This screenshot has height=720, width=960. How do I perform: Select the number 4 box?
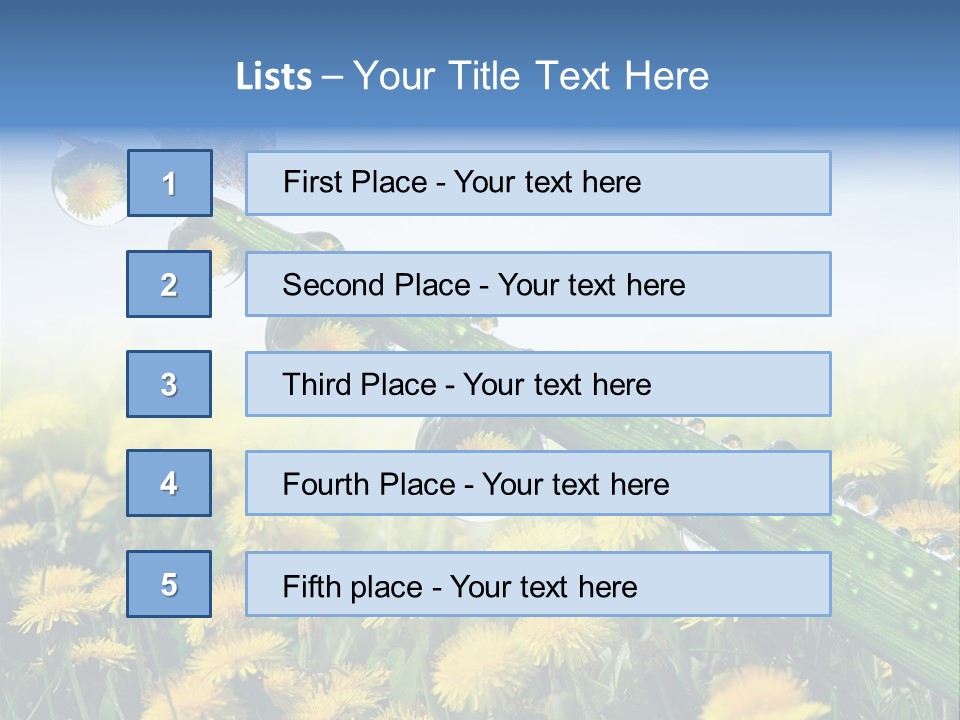[169, 484]
